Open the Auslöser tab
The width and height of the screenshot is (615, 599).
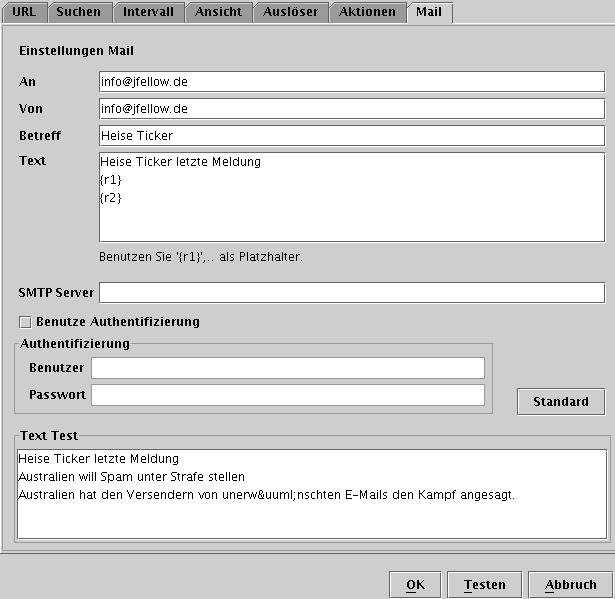pos(290,12)
